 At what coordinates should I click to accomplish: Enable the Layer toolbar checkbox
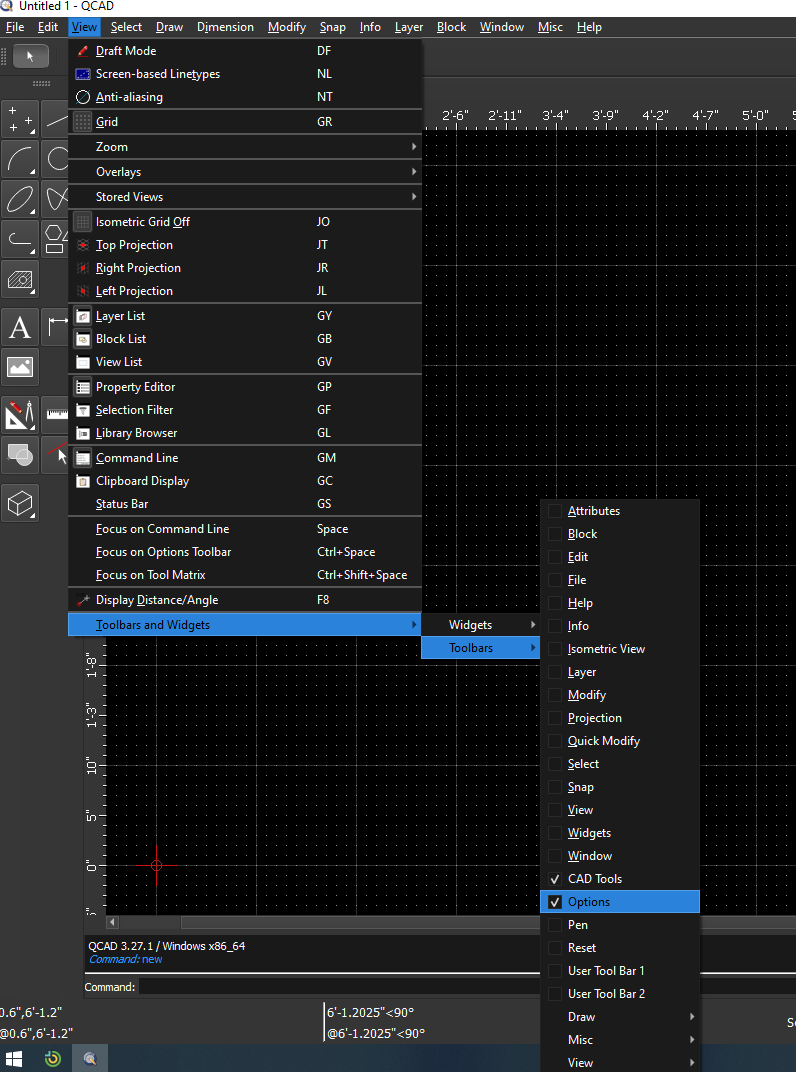pos(555,672)
